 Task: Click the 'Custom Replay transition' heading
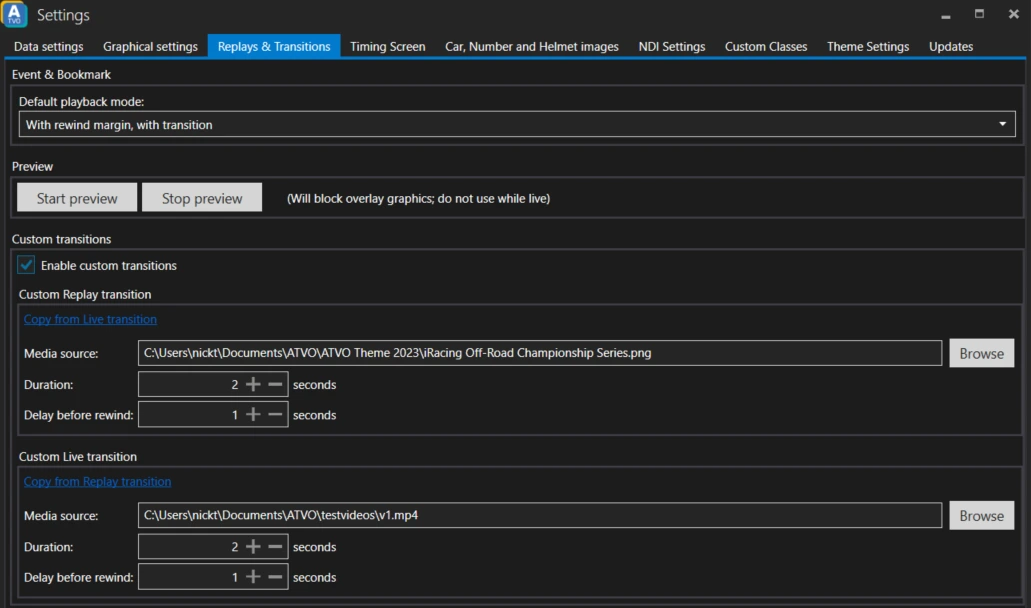[85, 294]
